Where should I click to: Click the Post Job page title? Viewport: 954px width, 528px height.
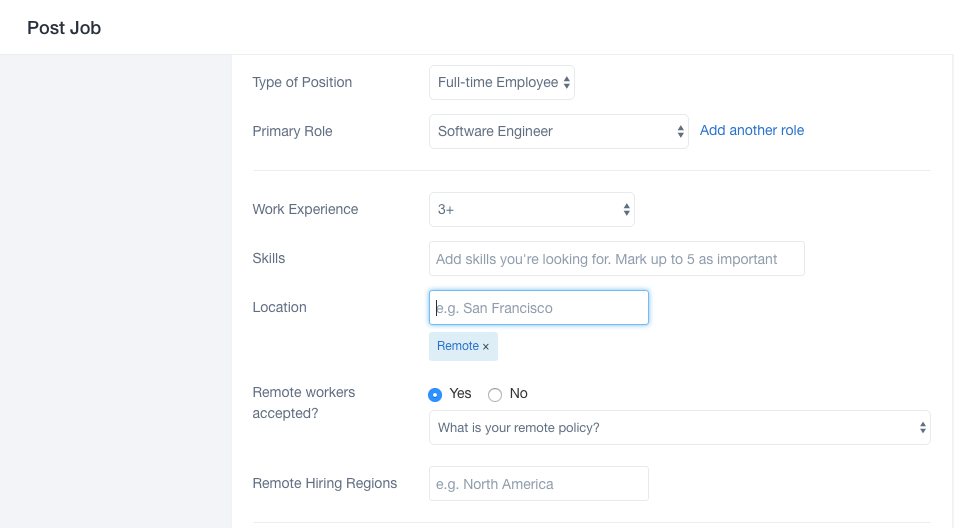coord(64,28)
